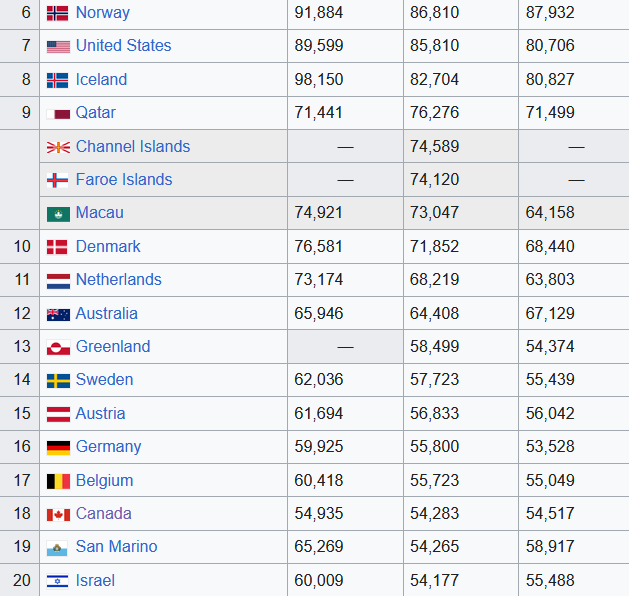Open the Austria link
629x596 pixels.
point(100,413)
